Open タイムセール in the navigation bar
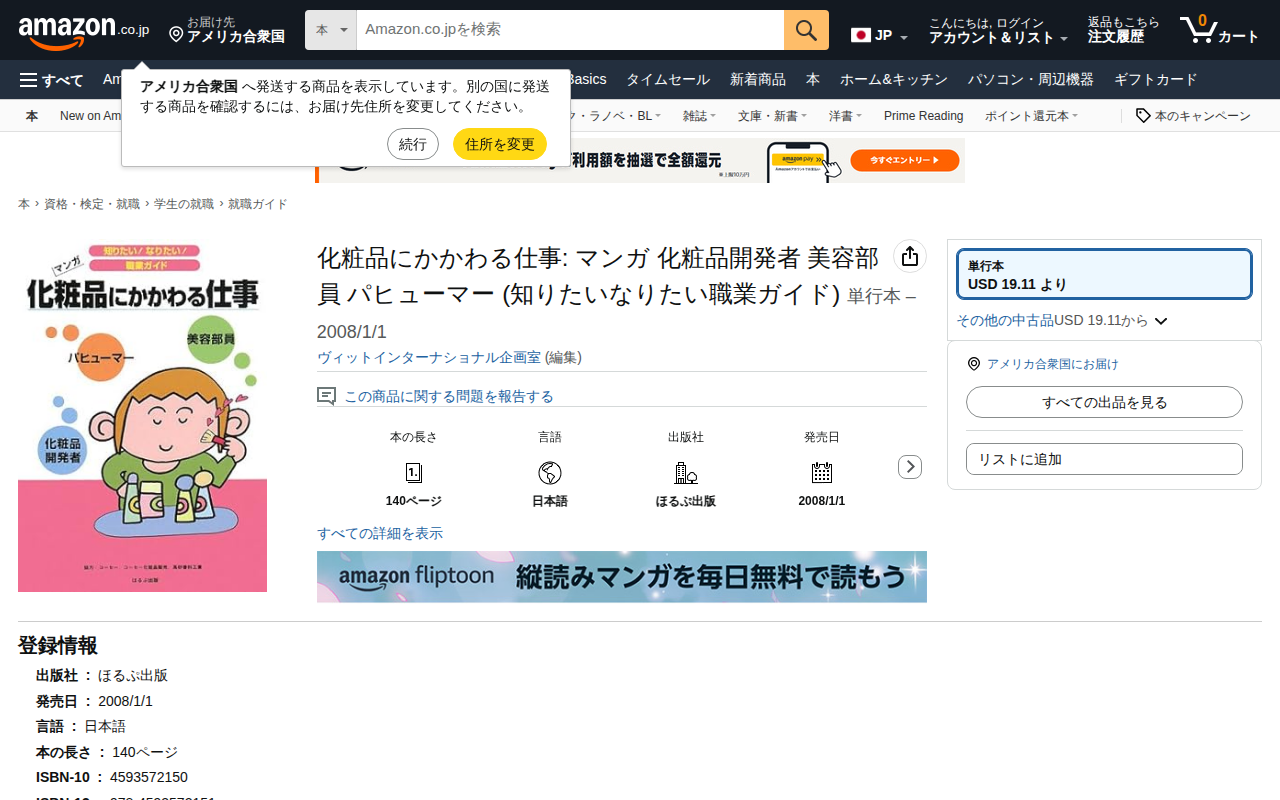 (x=668, y=80)
